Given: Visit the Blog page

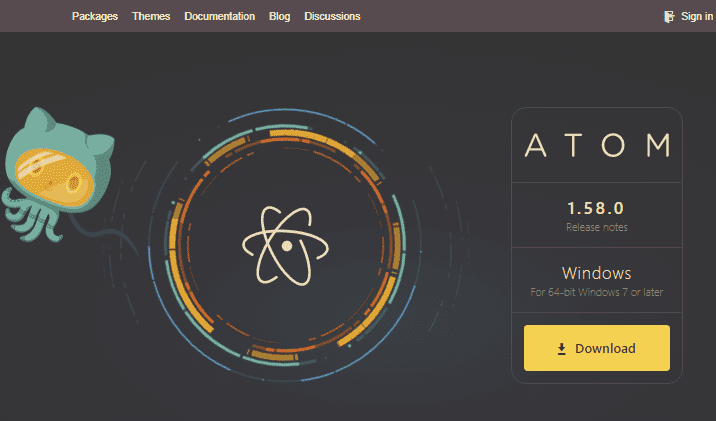Looking at the screenshot, I should (279, 16).
